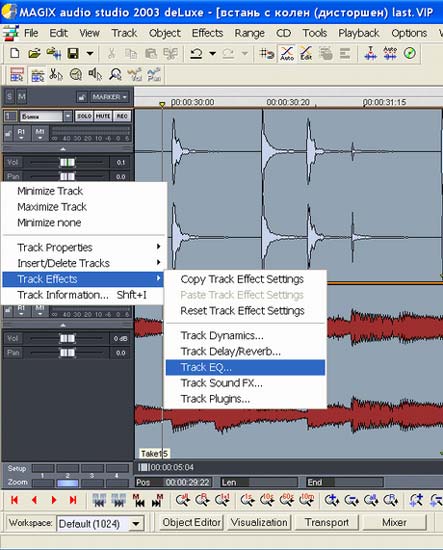
Task: Jump to project start red arrow
Action: [x=14, y=500]
